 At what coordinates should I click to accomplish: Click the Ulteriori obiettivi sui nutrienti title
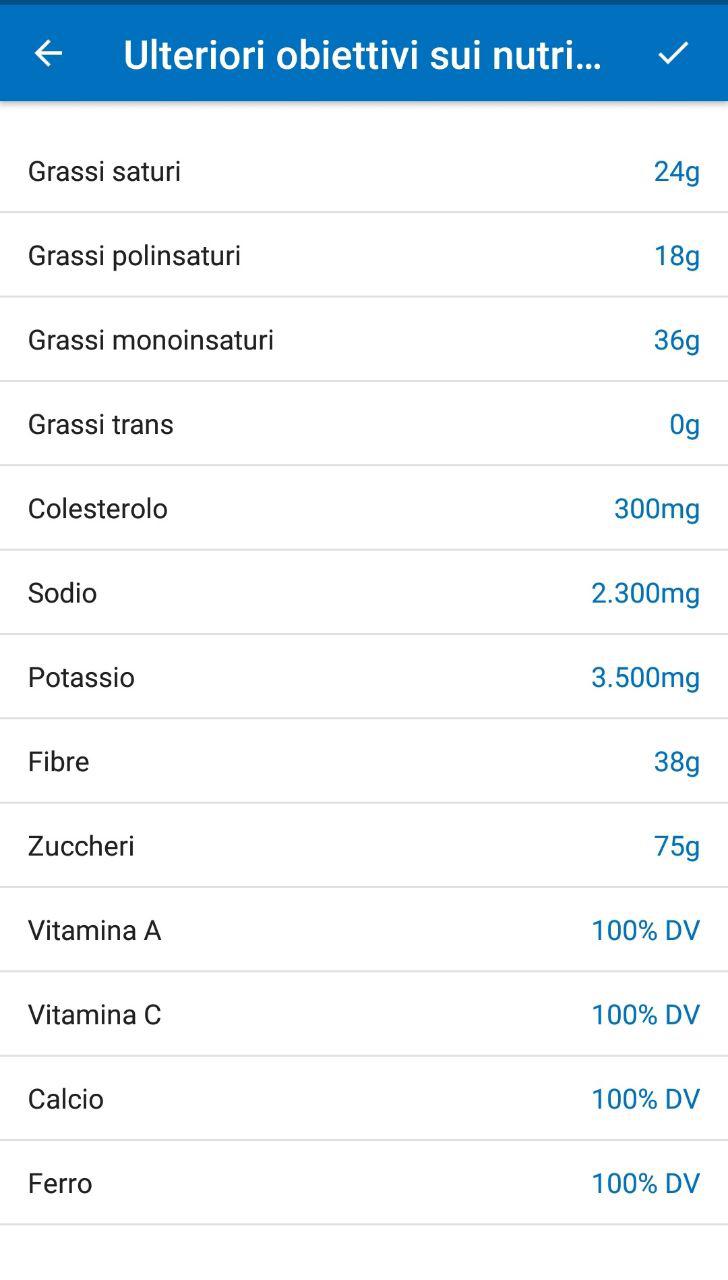click(x=362, y=55)
